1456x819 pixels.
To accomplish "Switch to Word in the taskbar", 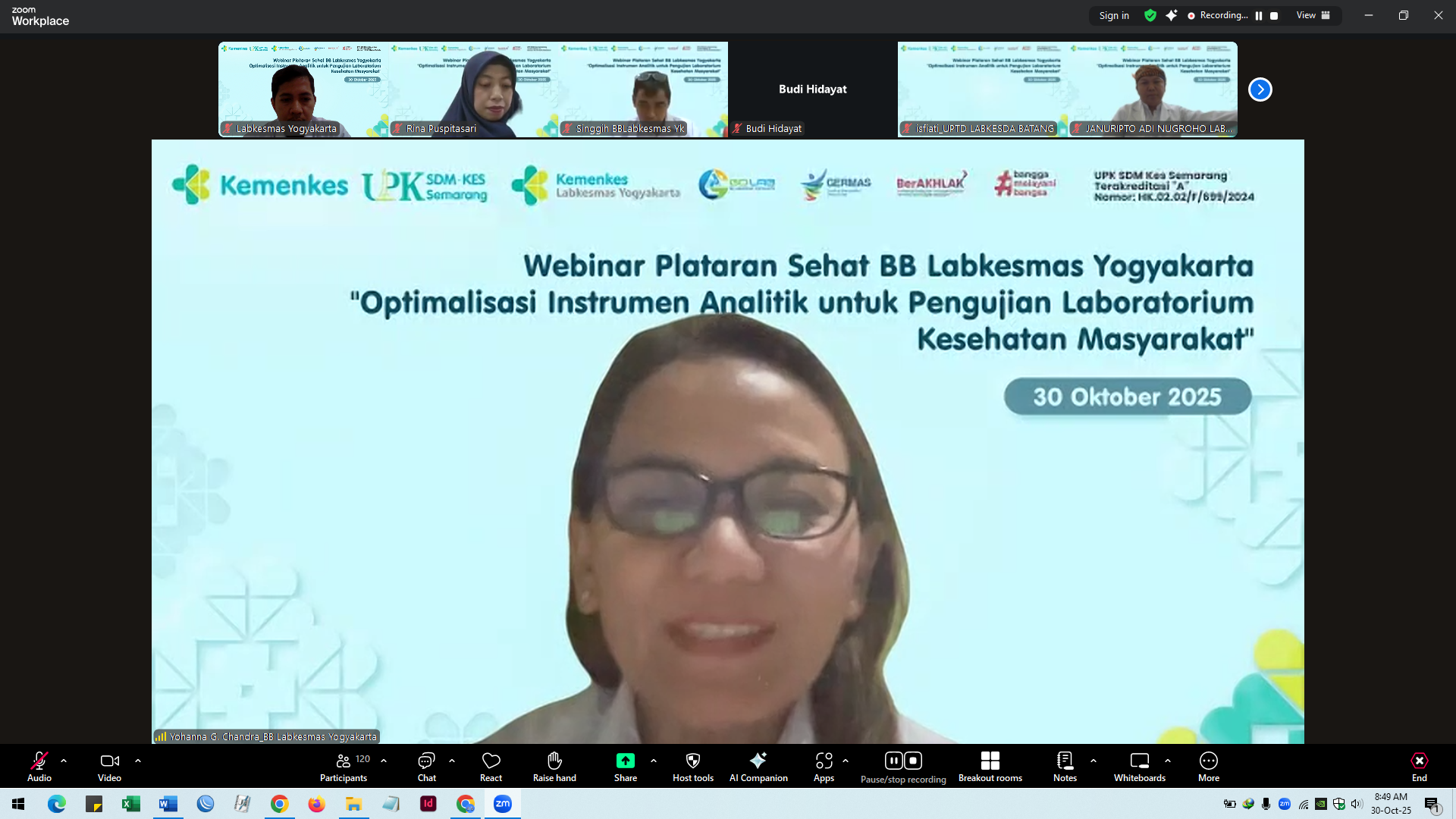I will (168, 804).
